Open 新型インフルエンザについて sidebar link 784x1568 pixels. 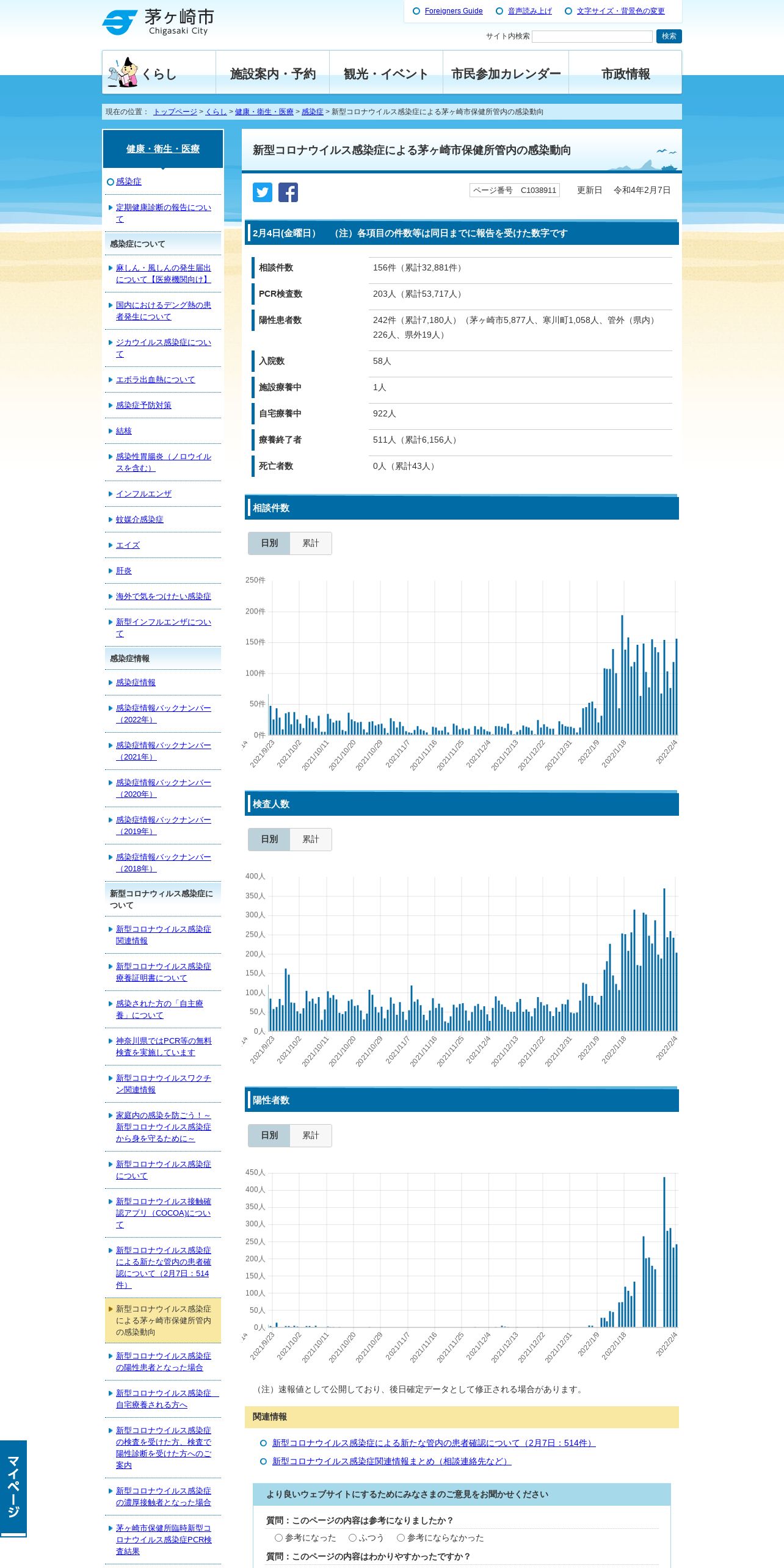(163, 628)
